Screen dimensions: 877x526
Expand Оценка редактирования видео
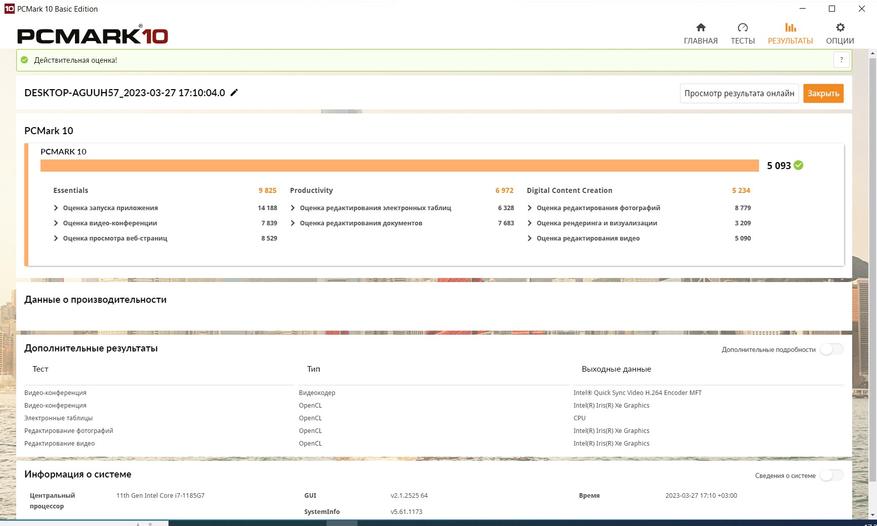pos(529,238)
